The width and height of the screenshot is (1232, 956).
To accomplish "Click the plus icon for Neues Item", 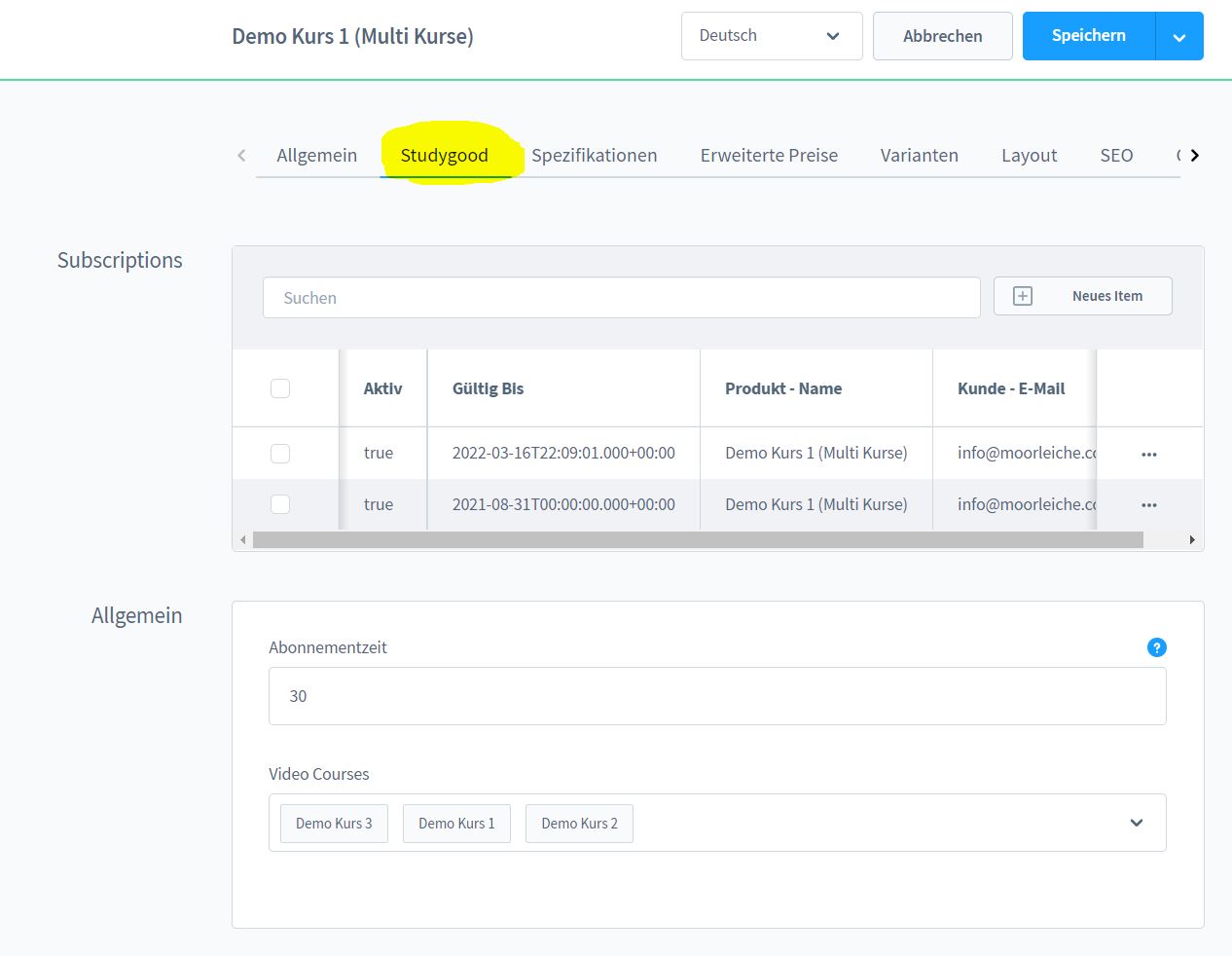I will (1022, 296).
